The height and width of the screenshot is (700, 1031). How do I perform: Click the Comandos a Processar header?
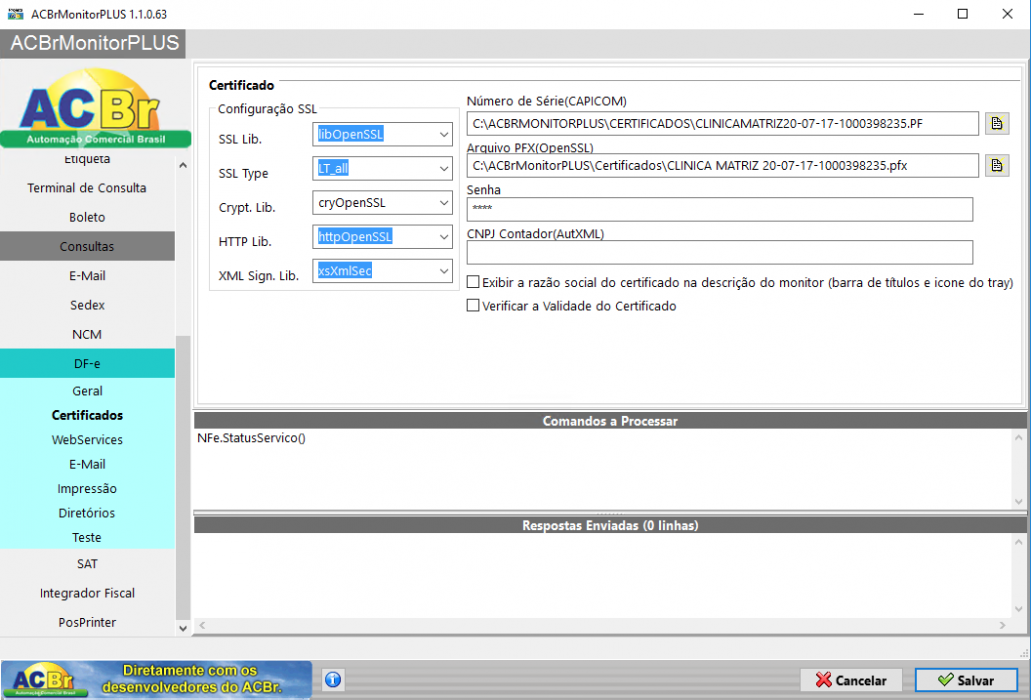[x=610, y=421]
